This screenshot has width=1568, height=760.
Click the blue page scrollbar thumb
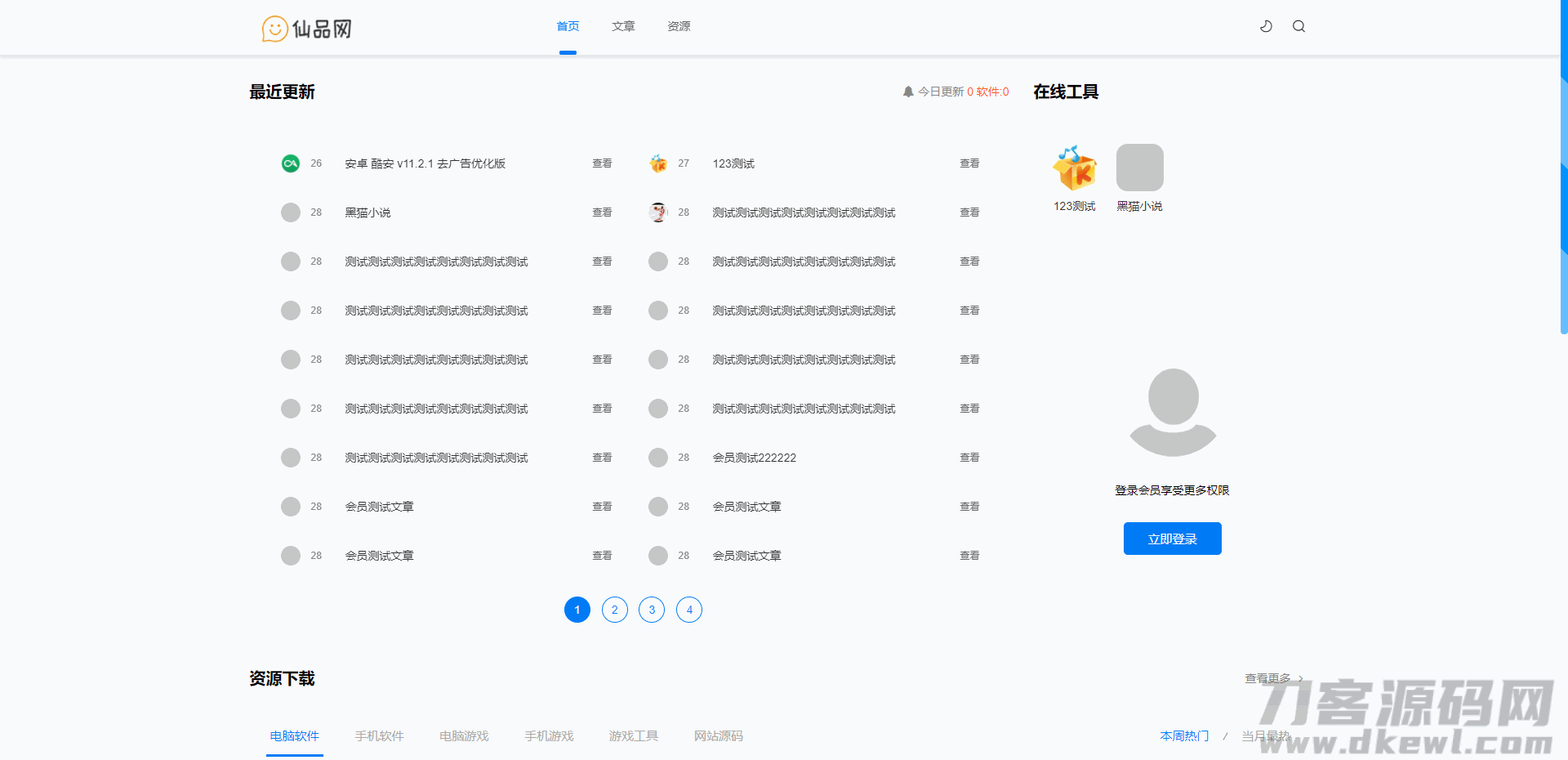pos(1563,204)
